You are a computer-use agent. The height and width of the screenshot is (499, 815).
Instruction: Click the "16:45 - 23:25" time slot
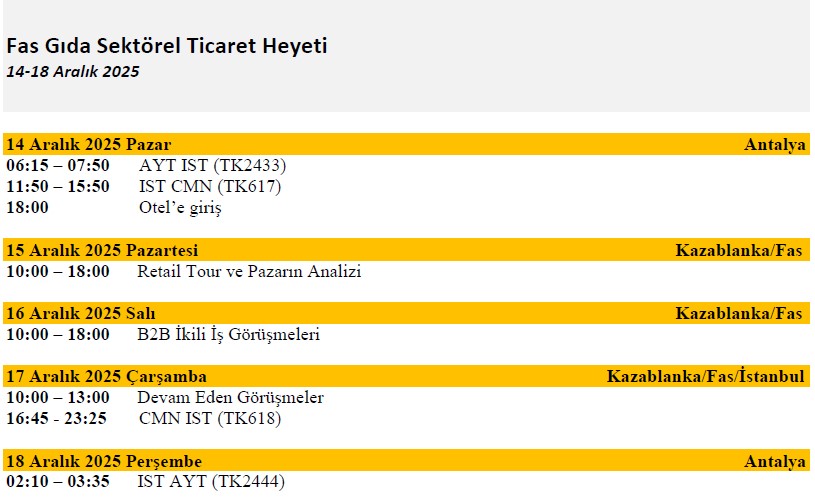coord(56,418)
